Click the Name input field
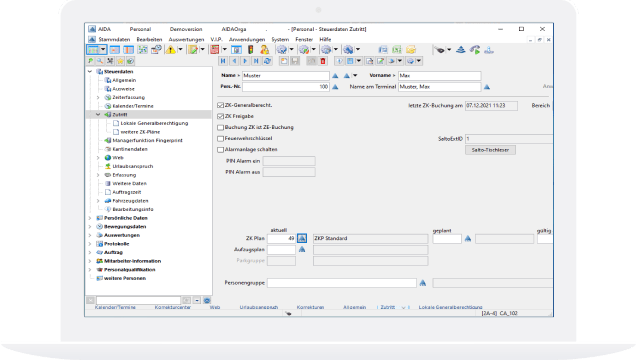 [286, 76]
